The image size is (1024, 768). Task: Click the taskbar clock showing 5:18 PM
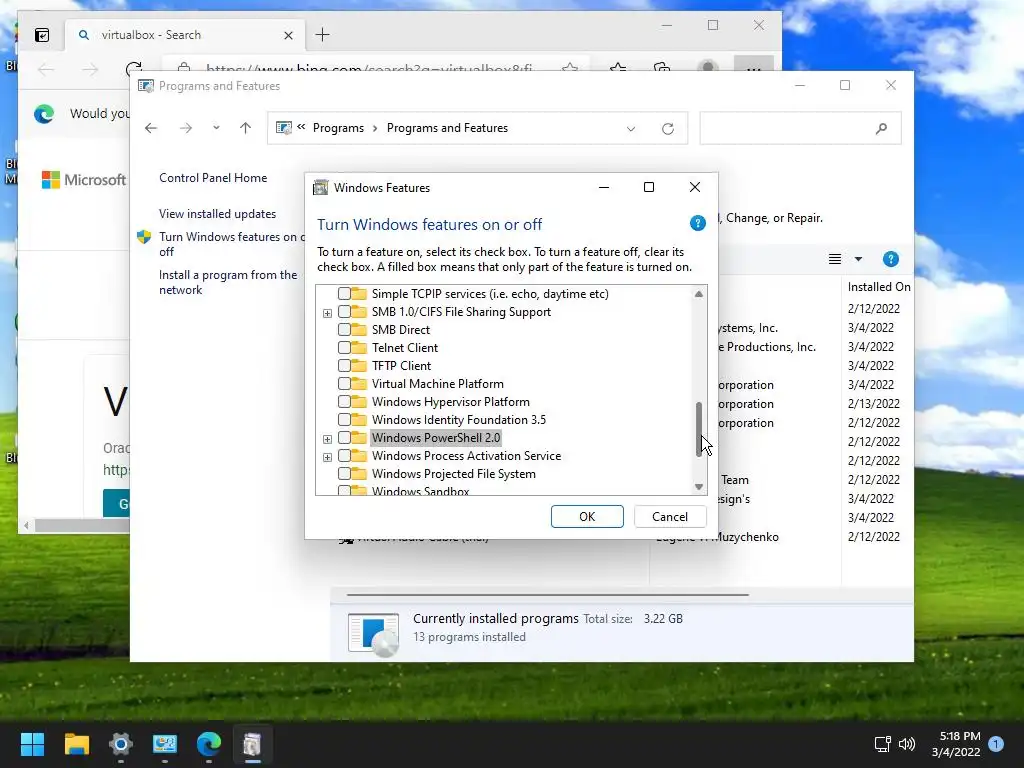click(955, 744)
